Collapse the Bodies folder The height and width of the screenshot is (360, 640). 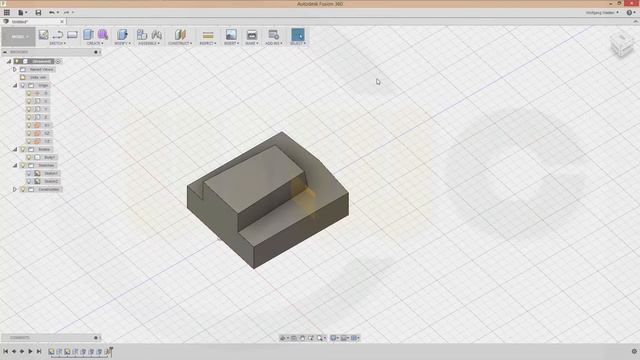pos(15,149)
